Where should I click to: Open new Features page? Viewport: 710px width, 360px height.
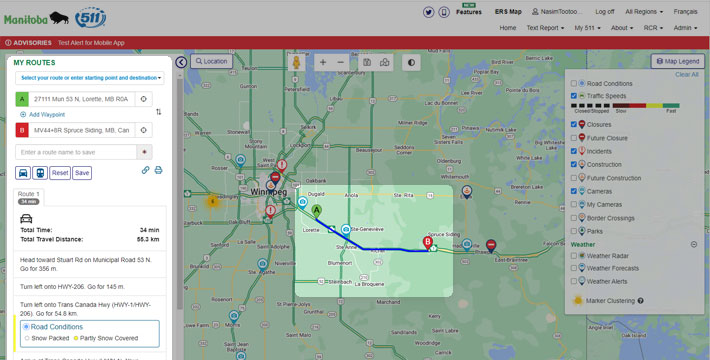point(469,12)
